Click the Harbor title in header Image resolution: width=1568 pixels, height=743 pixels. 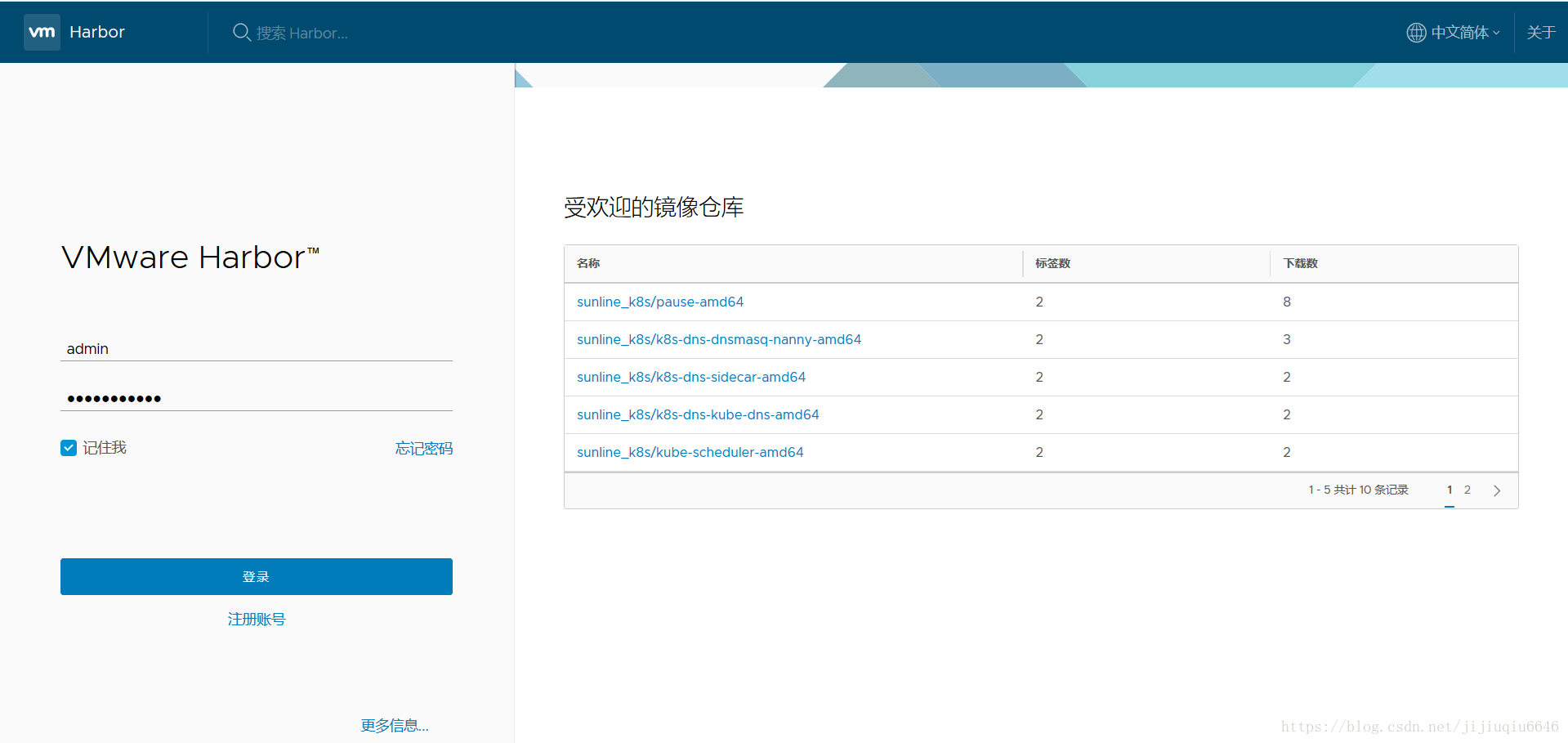pos(97,32)
